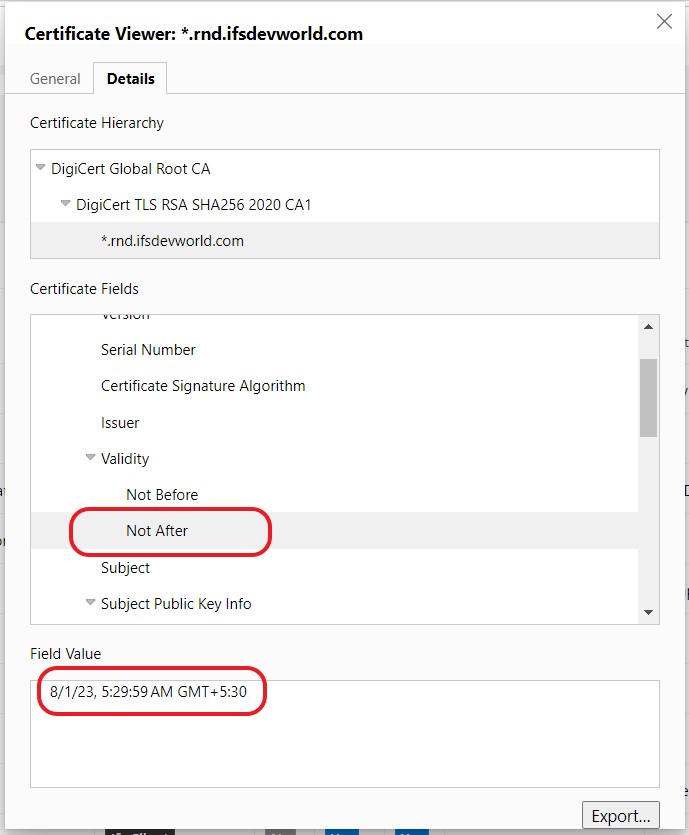The width and height of the screenshot is (689, 835).
Task: Select the Details tab
Action: point(129,78)
